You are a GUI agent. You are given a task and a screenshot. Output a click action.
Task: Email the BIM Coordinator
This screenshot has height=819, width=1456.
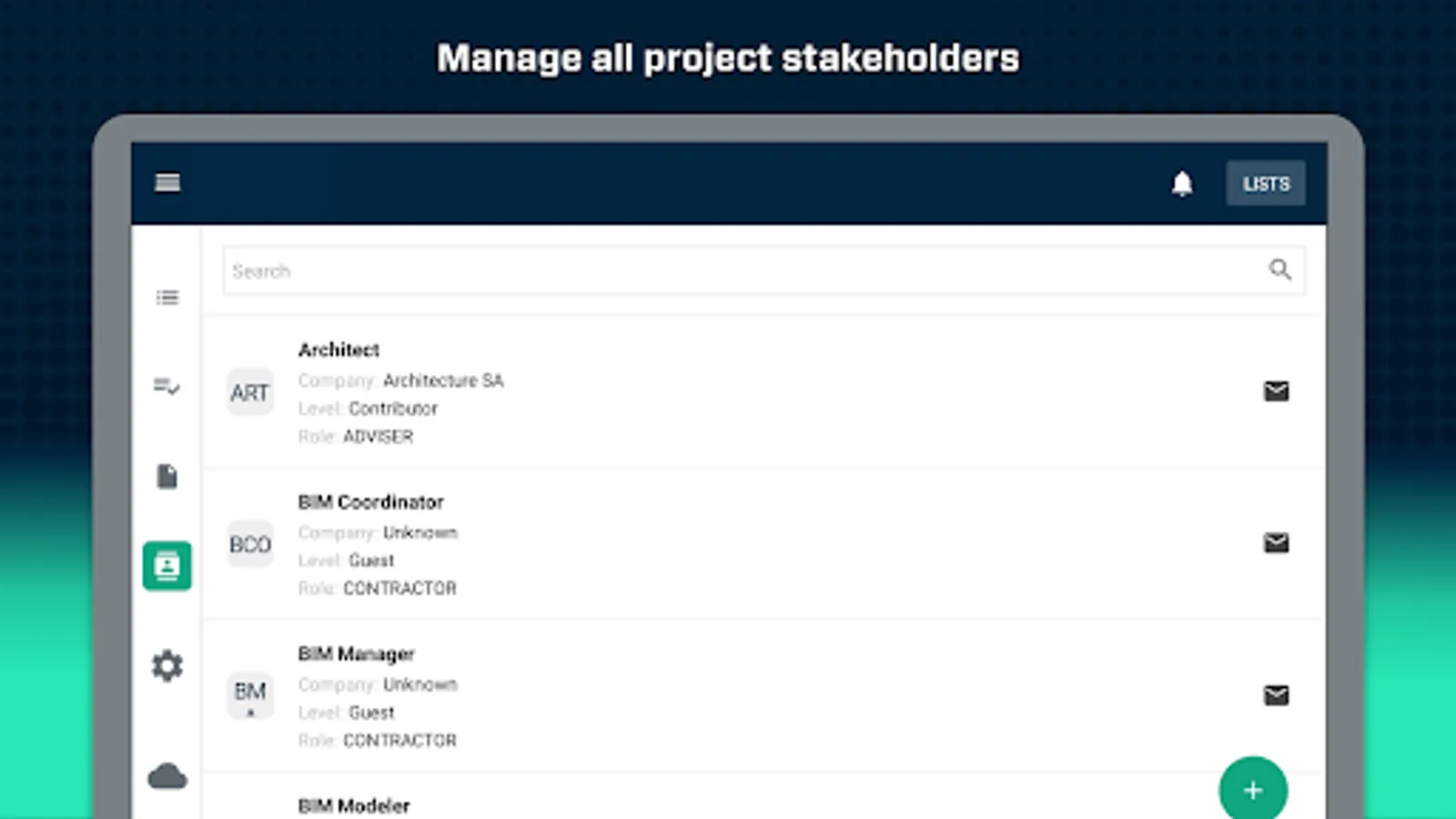[1276, 543]
